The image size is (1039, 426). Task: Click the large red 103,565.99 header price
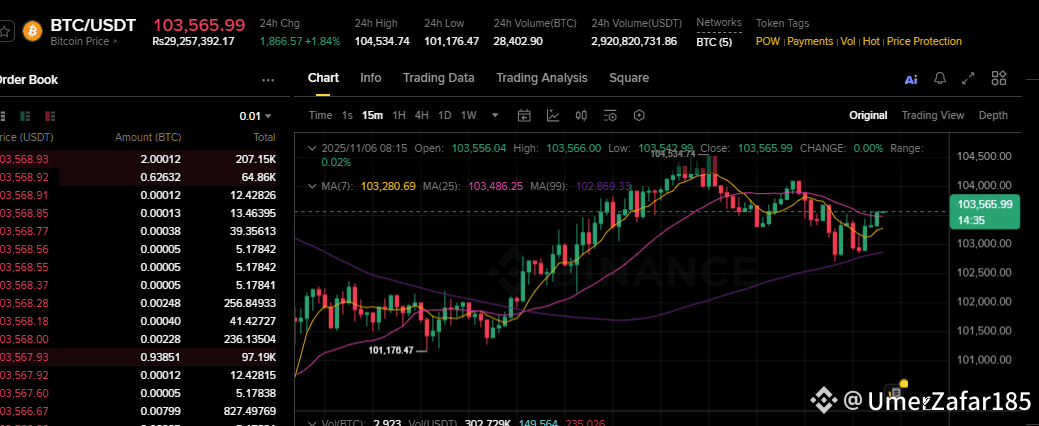(199, 25)
